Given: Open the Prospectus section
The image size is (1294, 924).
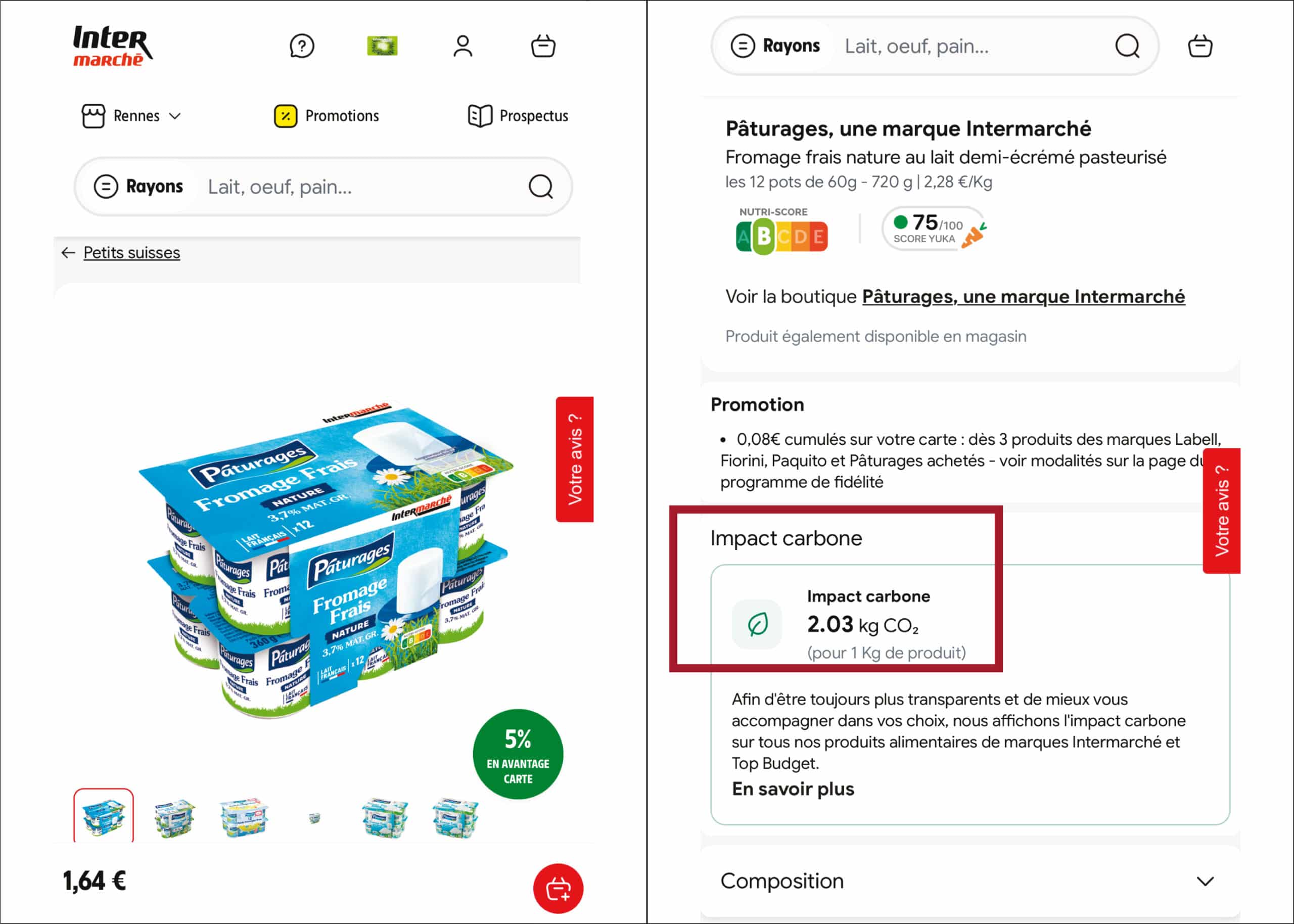Looking at the screenshot, I should pyautogui.click(x=518, y=116).
